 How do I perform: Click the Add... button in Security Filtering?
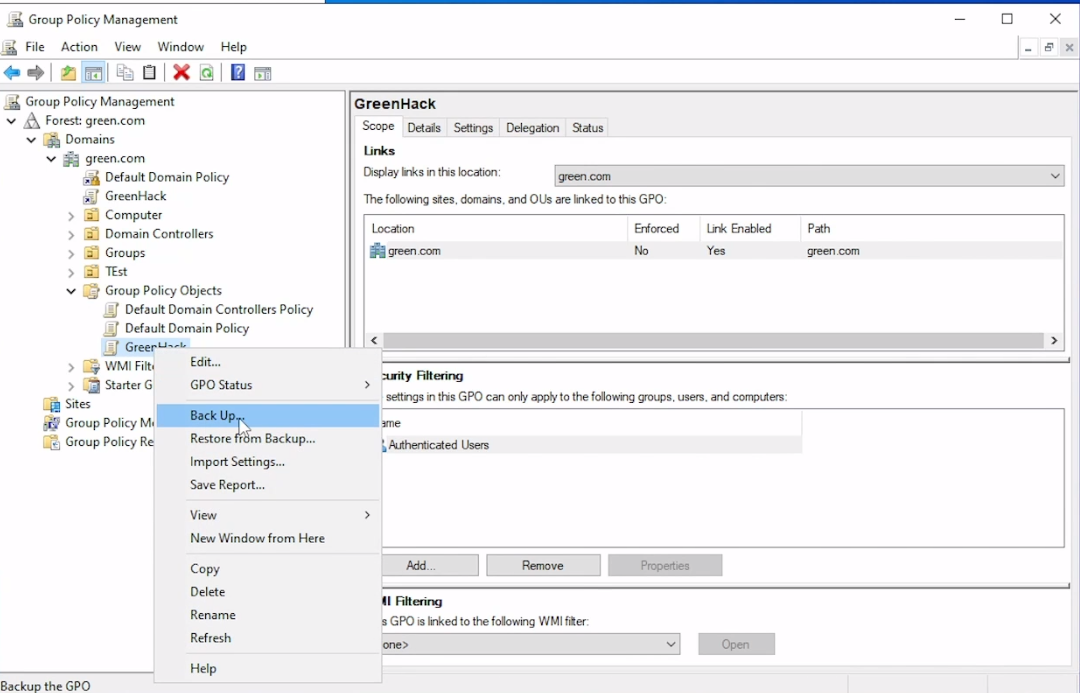coord(430,566)
